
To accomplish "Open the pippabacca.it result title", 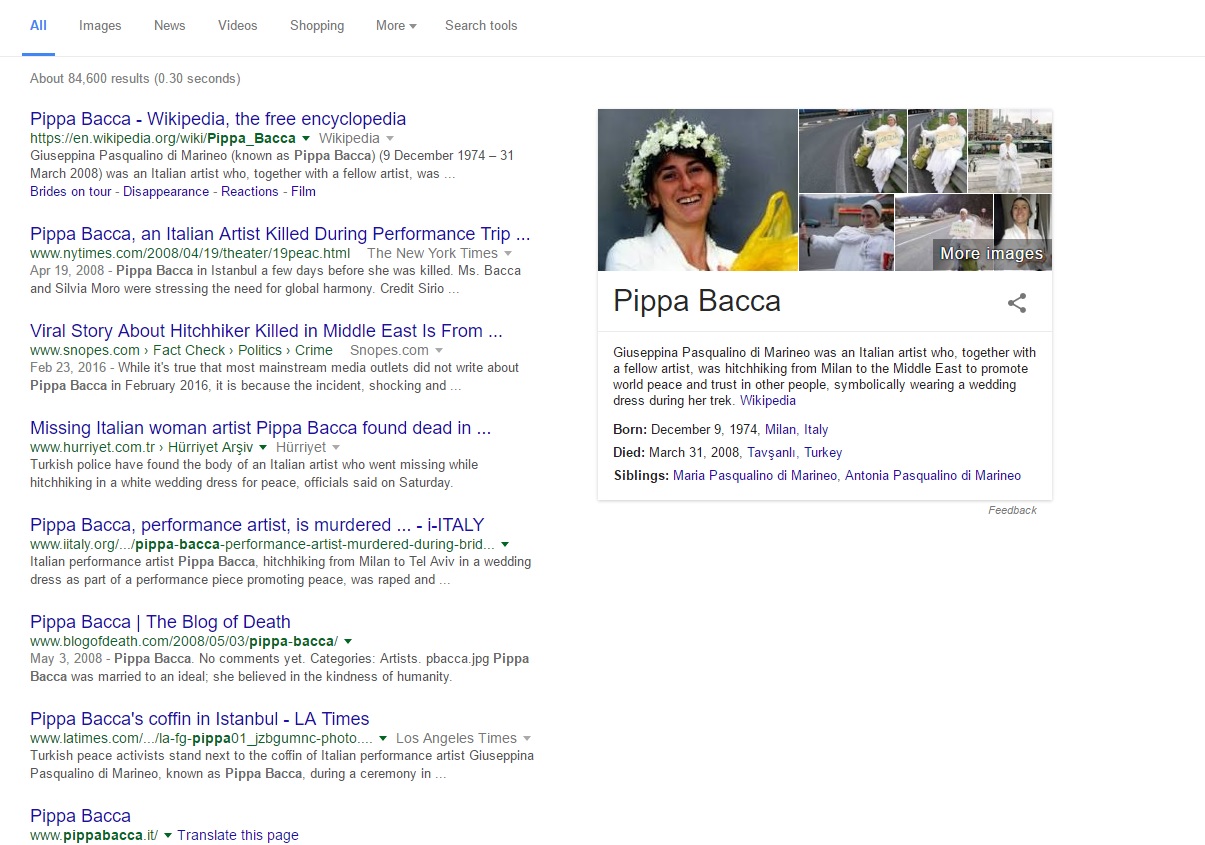I will point(80,816).
